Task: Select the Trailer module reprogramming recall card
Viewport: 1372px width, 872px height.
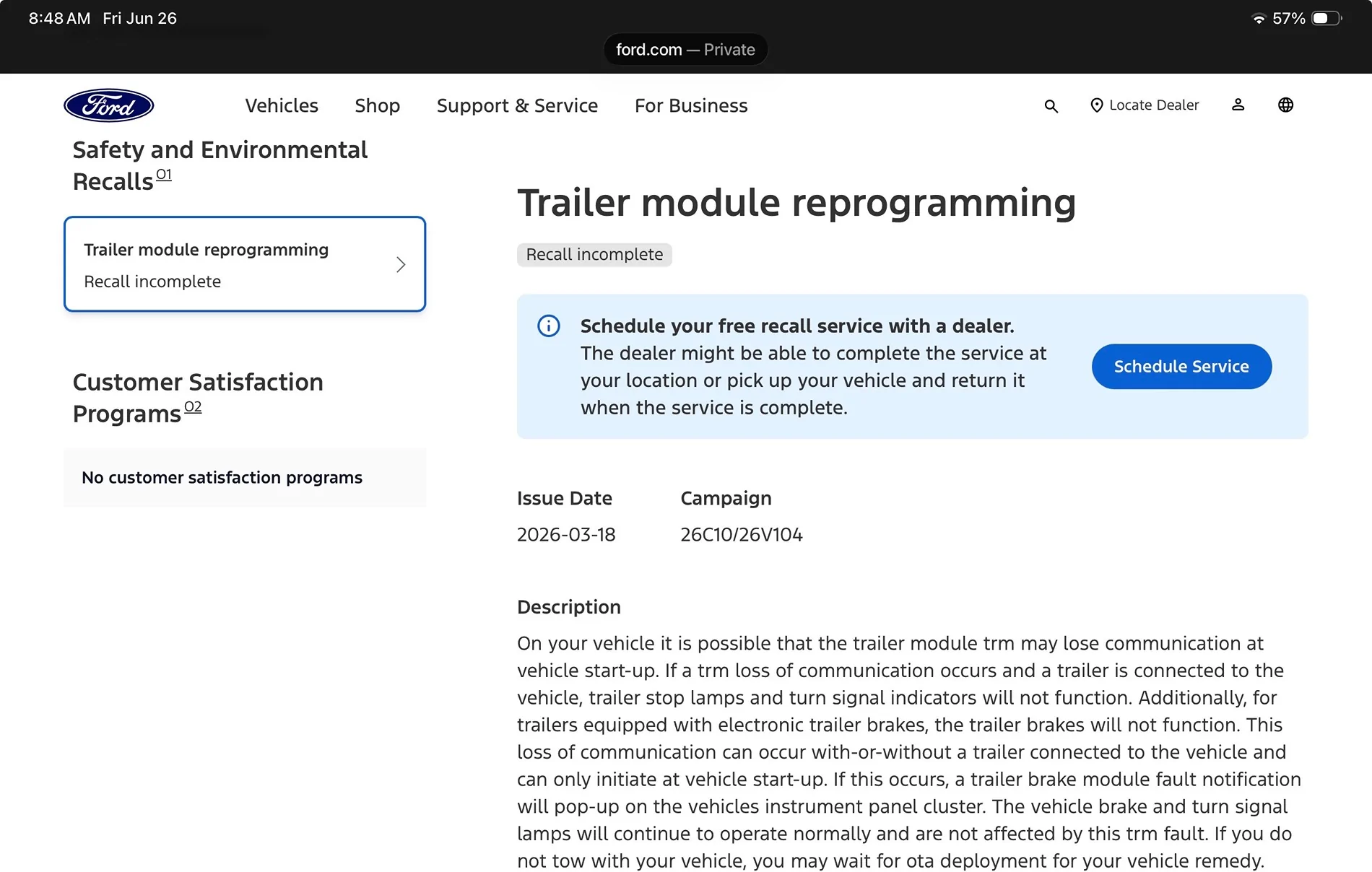Action: [x=245, y=264]
